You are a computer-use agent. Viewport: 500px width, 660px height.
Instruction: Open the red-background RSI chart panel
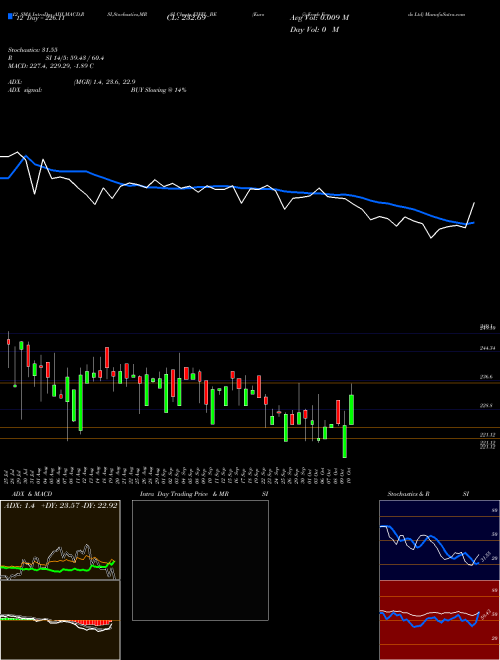pyautogui.click(x=439, y=620)
